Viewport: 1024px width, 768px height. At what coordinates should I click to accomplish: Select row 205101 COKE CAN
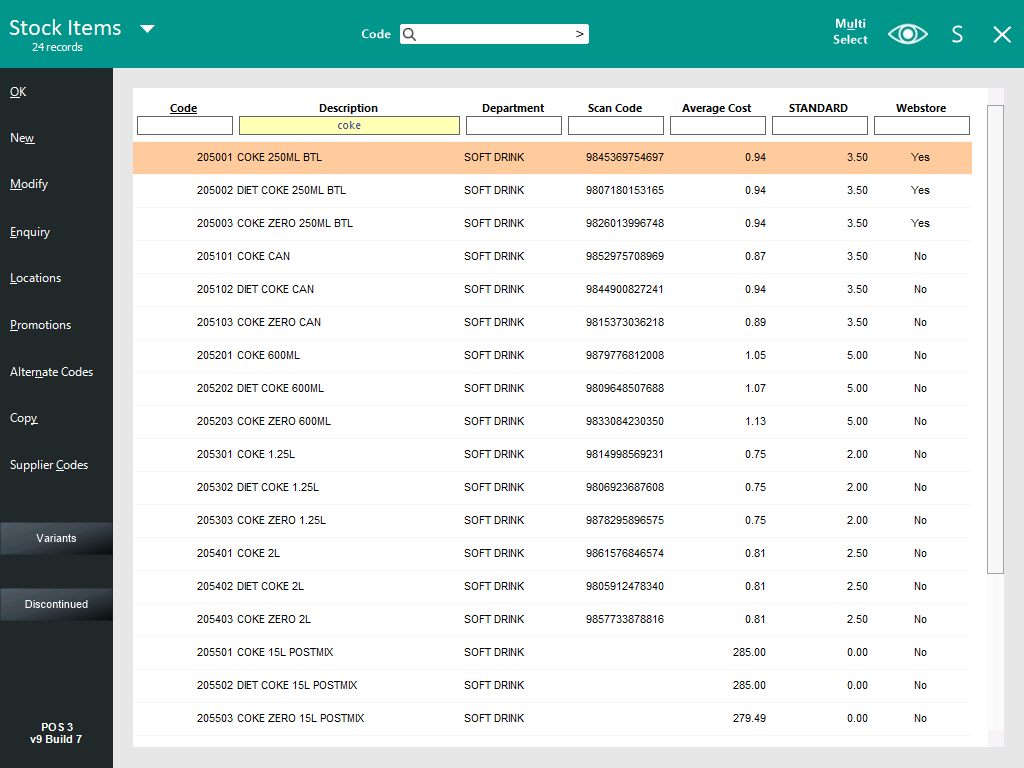click(552, 257)
